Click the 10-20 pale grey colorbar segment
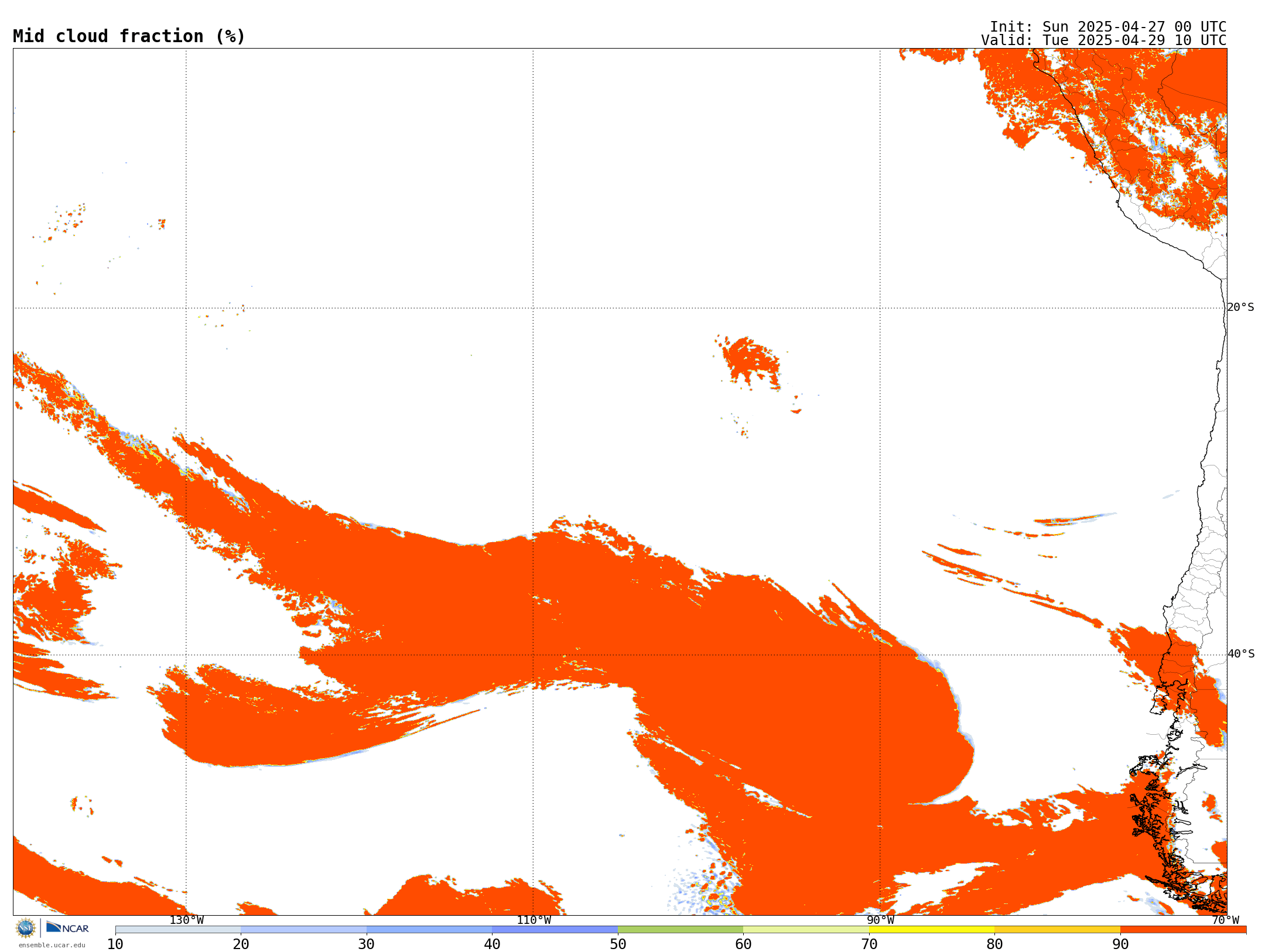The image size is (1265, 952). point(178,930)
